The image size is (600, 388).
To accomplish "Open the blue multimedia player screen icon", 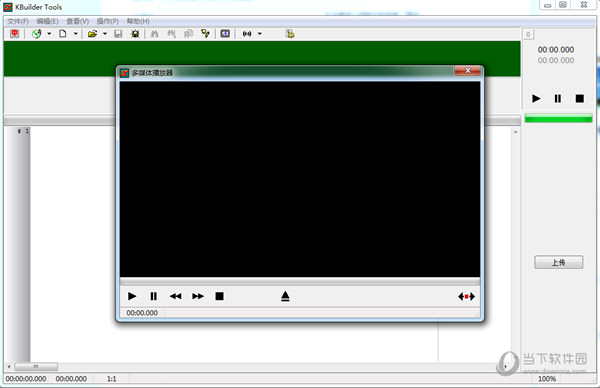I will click(225, 34).
